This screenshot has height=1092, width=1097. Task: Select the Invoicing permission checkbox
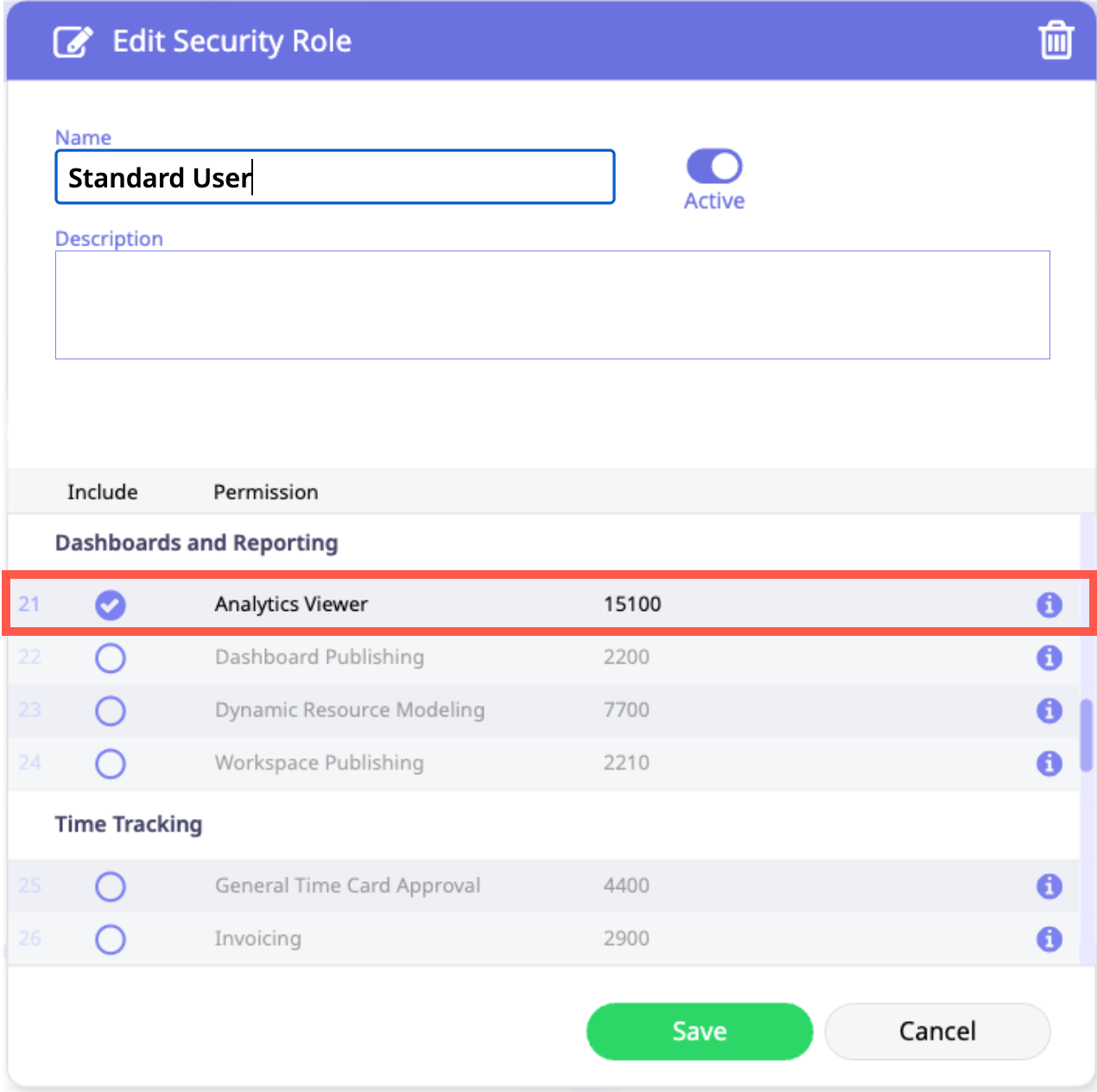click(x=111, y=939)
